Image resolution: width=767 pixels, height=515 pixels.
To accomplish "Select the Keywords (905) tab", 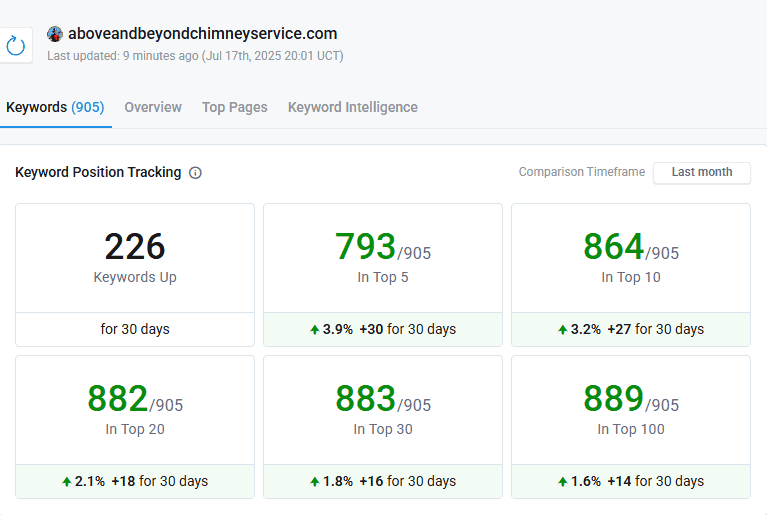I will (55, 107).
